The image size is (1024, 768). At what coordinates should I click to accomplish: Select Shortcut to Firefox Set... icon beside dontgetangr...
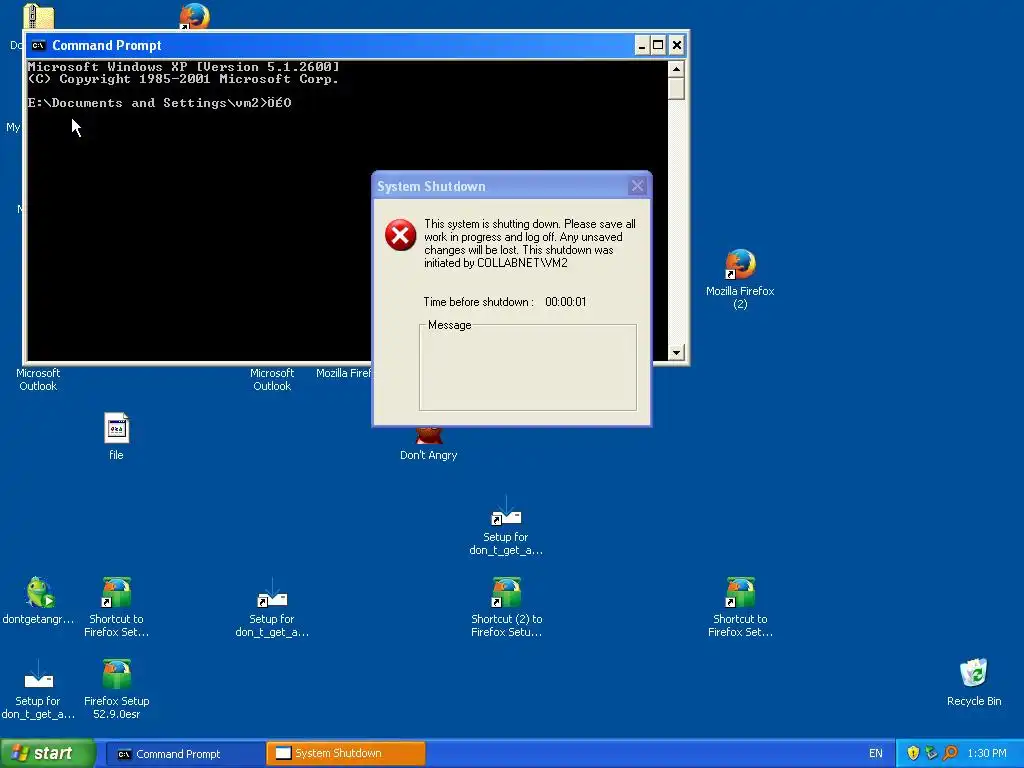pos(116,592)
